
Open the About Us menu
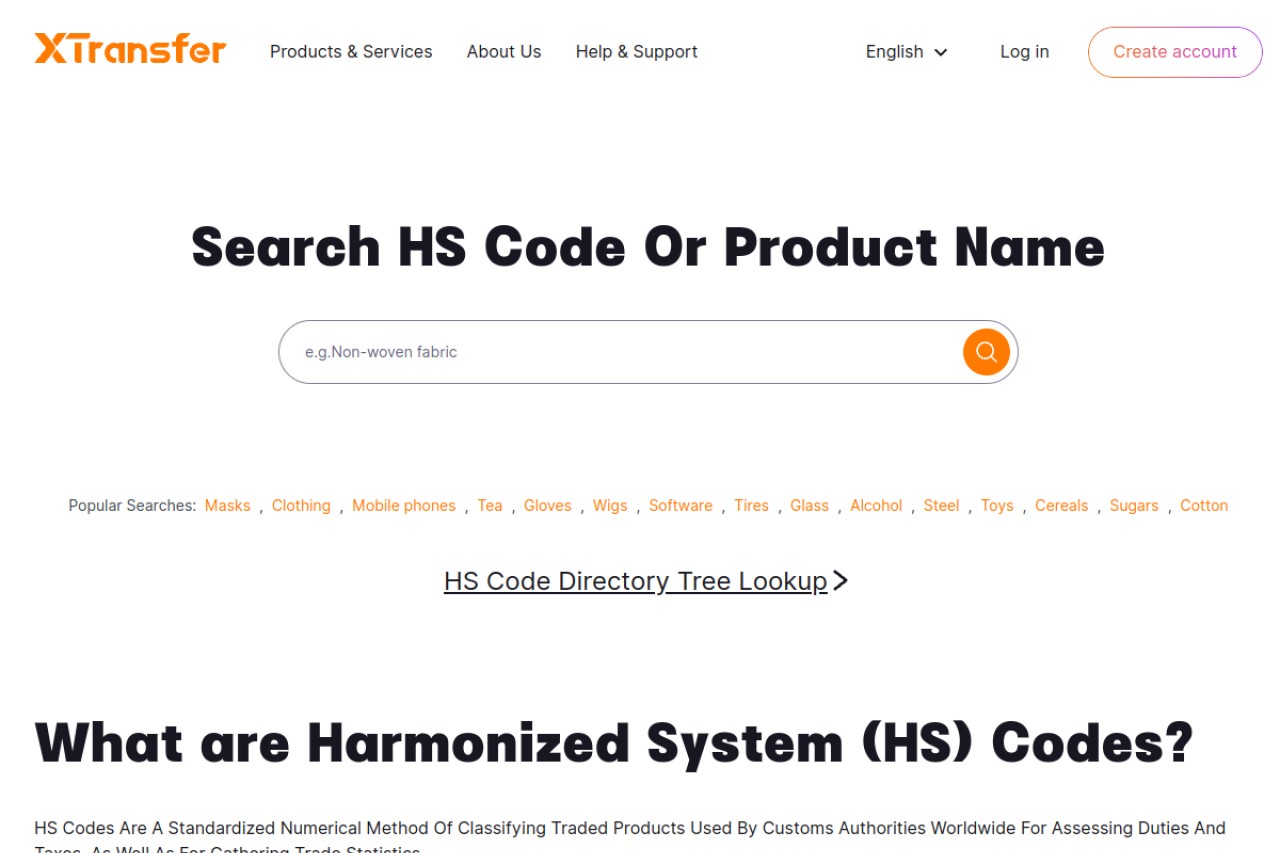(504, 52)
